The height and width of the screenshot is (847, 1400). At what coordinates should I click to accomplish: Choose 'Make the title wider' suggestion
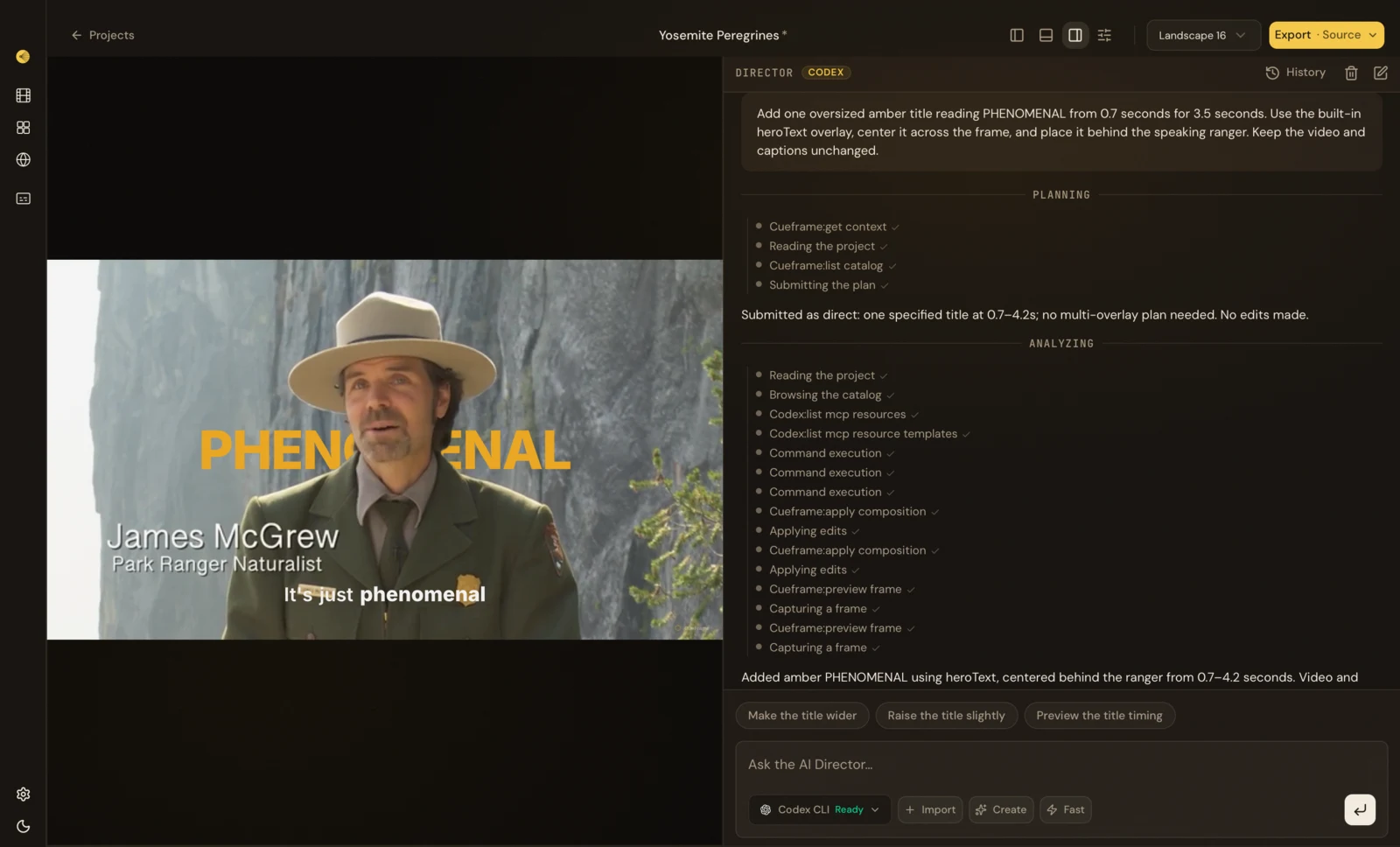pyautogui.click(x=802, y=716)
